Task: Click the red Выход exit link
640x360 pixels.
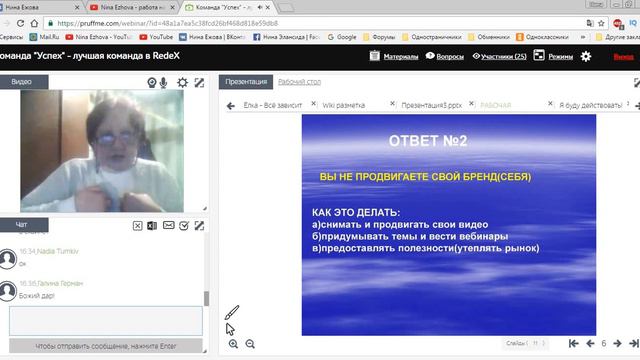Action: [x=624, y=57]
